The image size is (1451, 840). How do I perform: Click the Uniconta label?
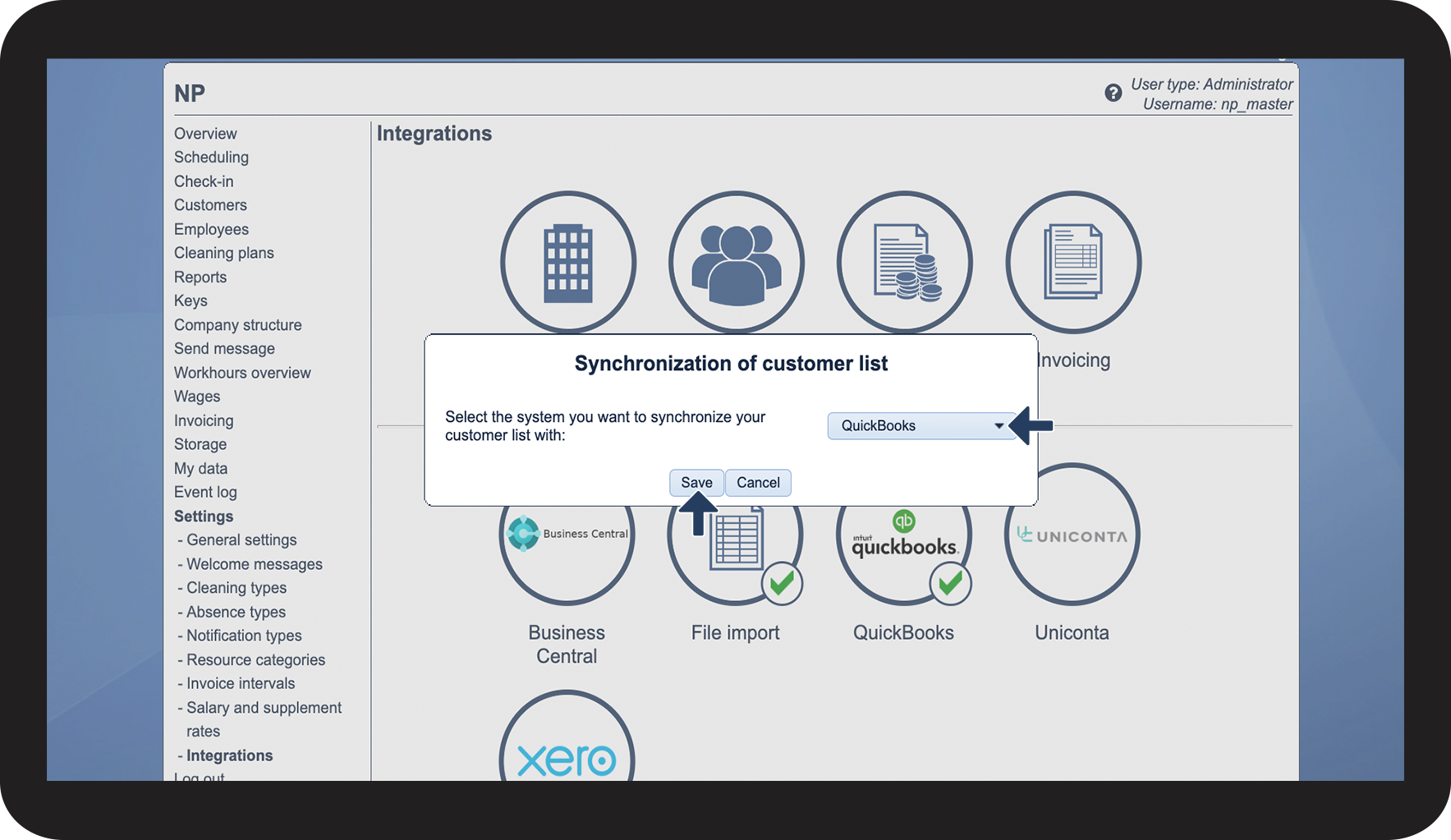click(1072, 633)
